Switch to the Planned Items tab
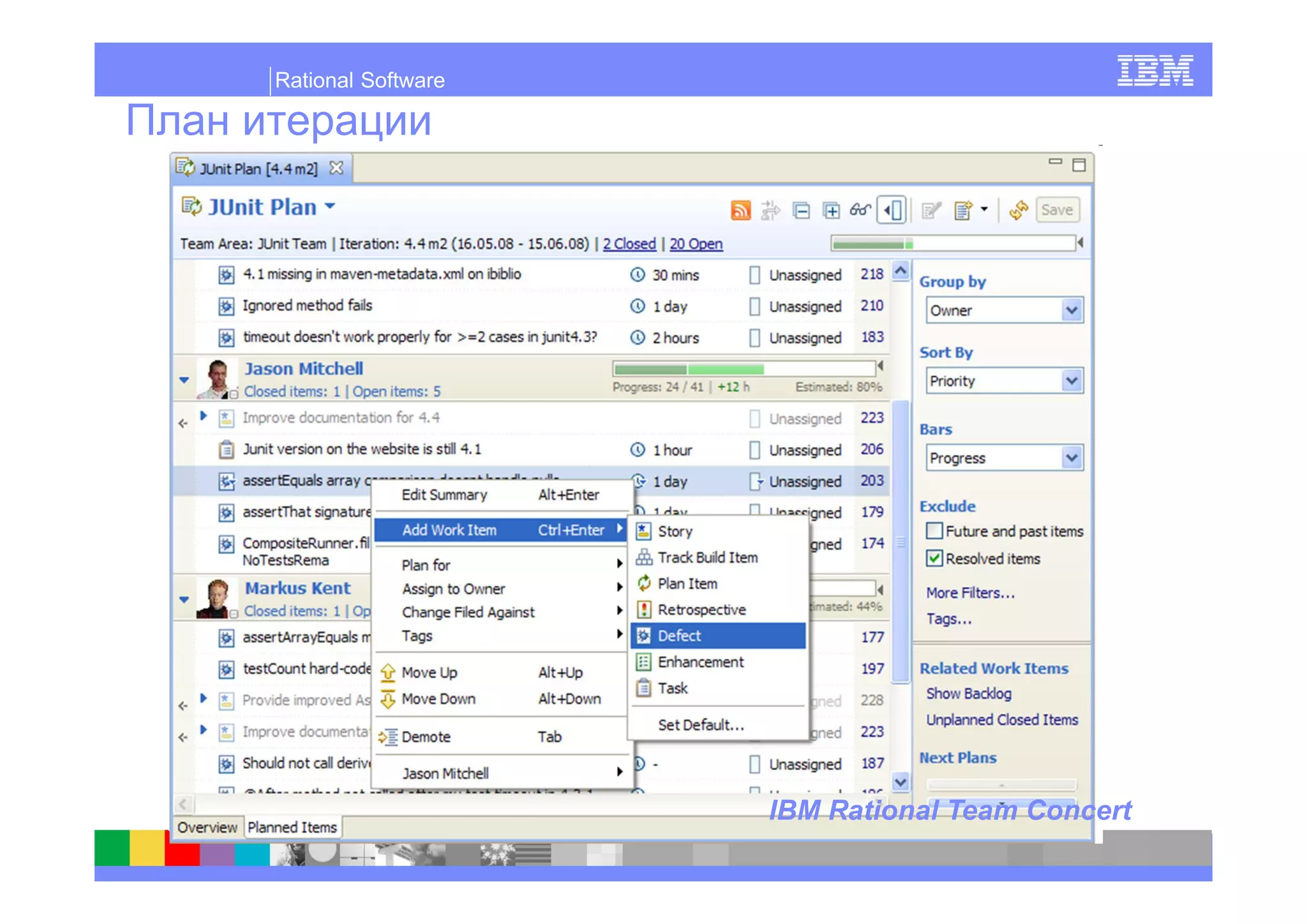 click(292, 827)
